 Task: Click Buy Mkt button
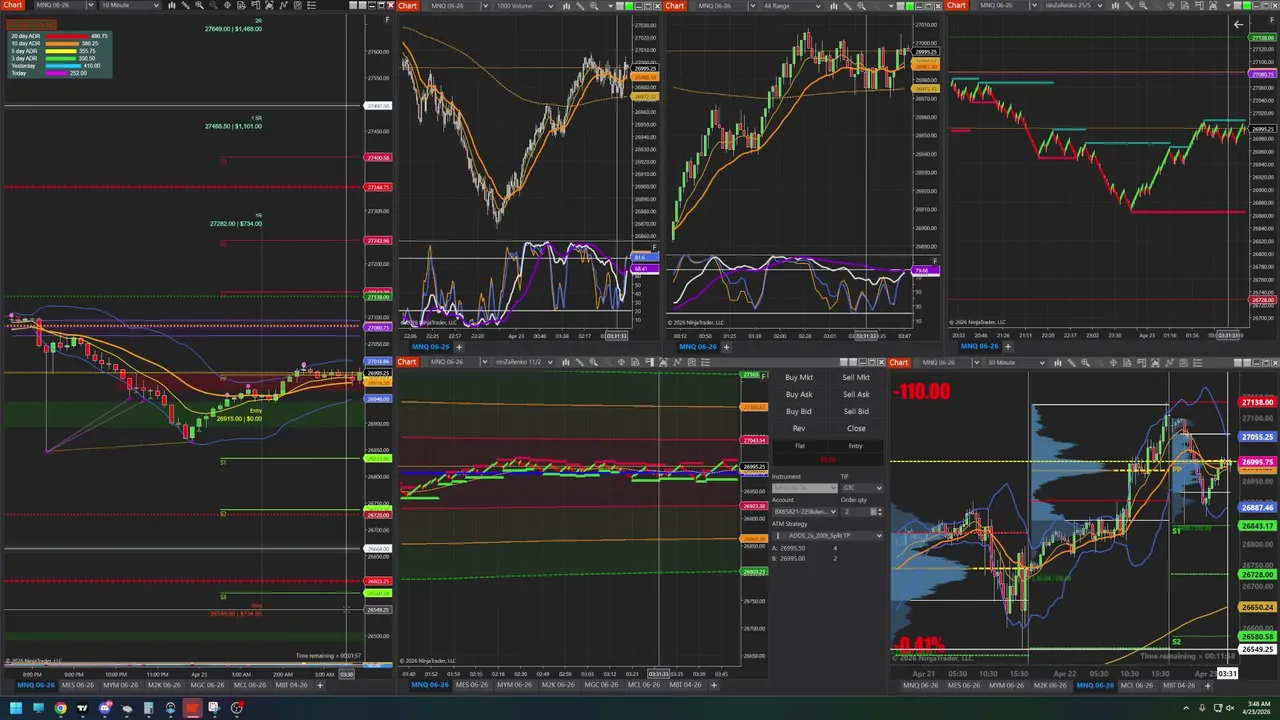pyautogui.click(x=799, y=377)
